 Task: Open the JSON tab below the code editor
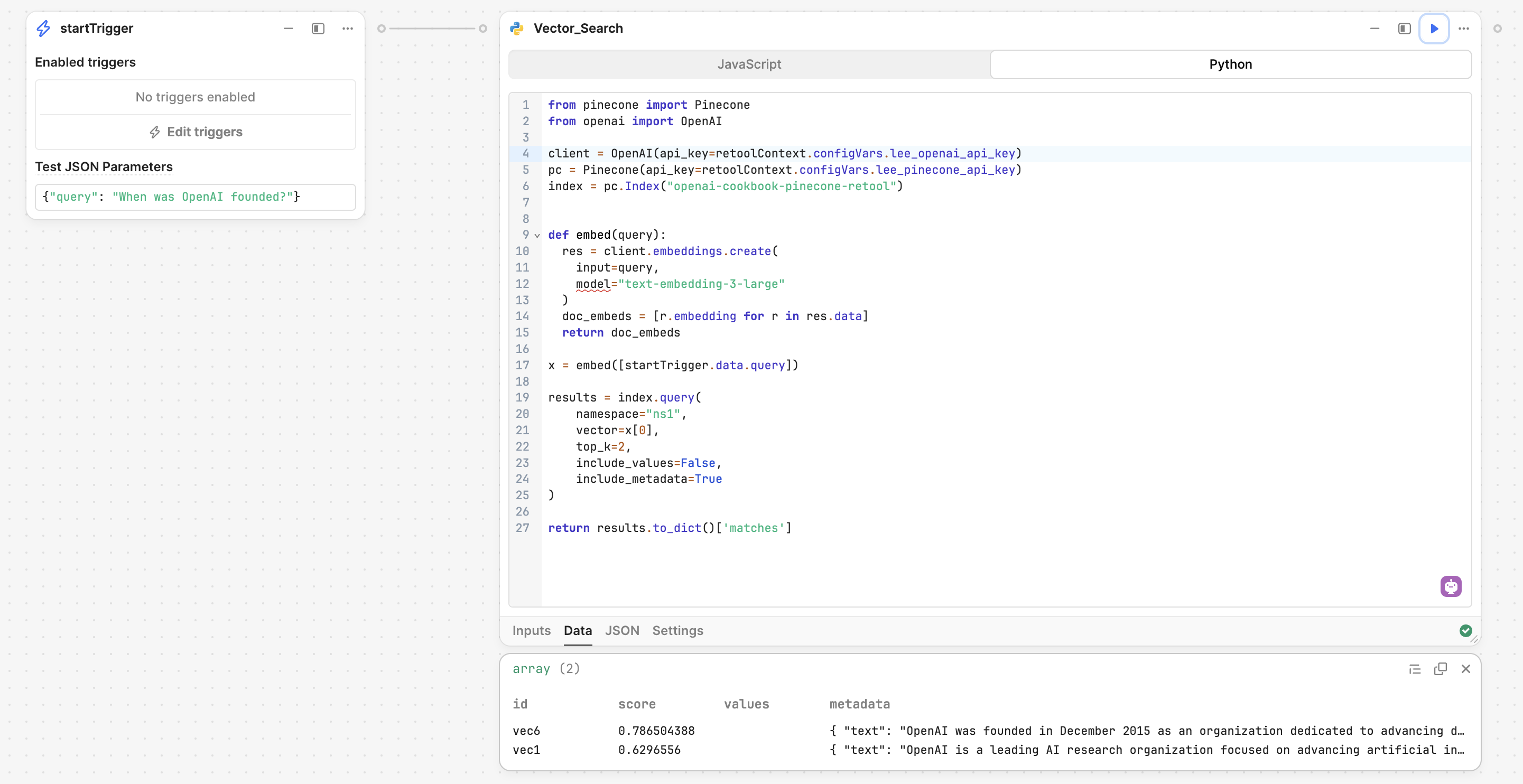click(621, 630)
